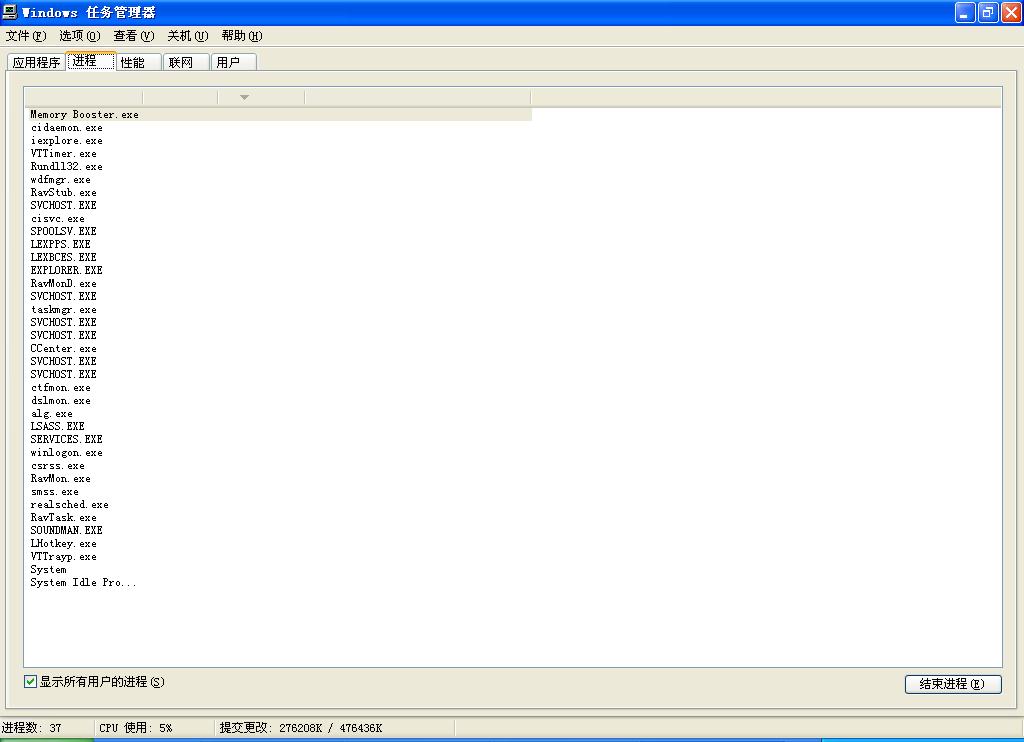1024x742 pixels.
Task: Select the Rundll32.exe process
Action: coord(67,167)
